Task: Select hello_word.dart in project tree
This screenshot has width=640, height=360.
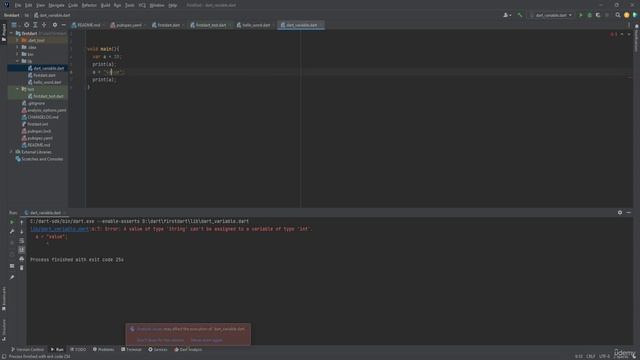Action: pyautogui.click(x=44, y=82)
